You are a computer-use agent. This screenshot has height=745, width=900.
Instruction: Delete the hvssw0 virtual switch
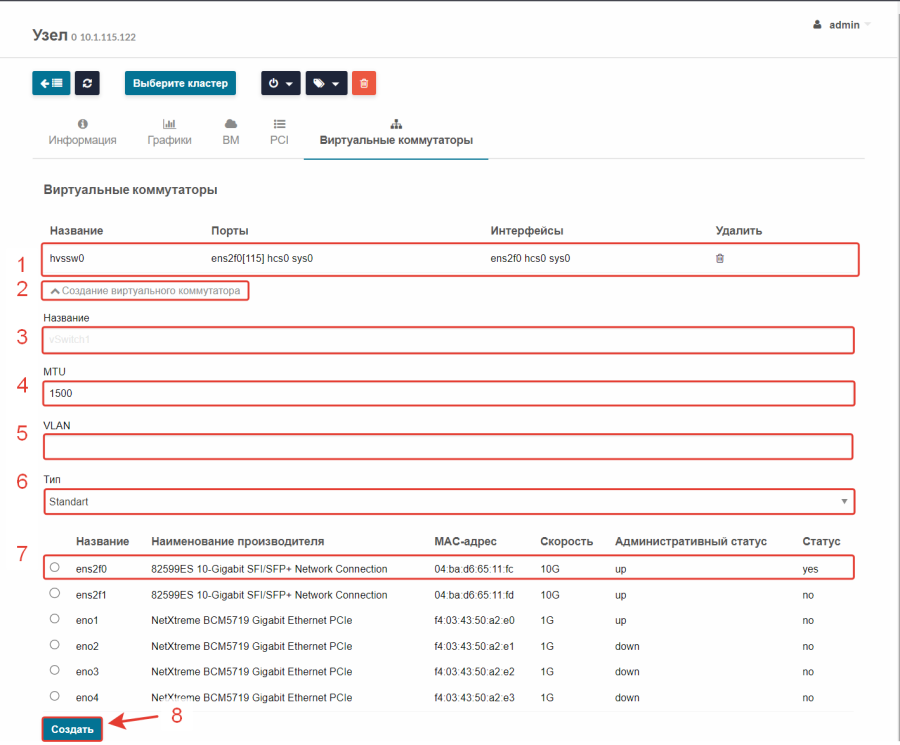(720, 258)
